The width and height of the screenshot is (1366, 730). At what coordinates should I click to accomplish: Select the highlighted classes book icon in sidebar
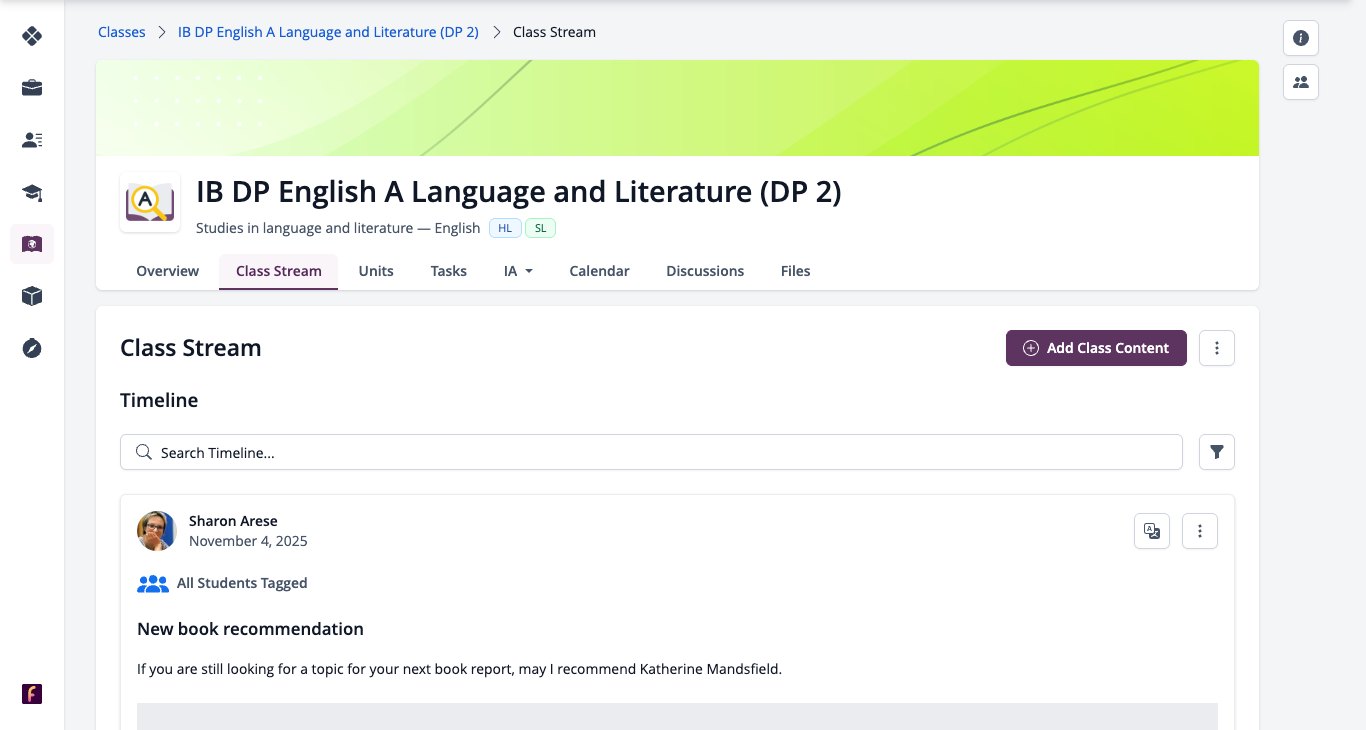point(32,244)
